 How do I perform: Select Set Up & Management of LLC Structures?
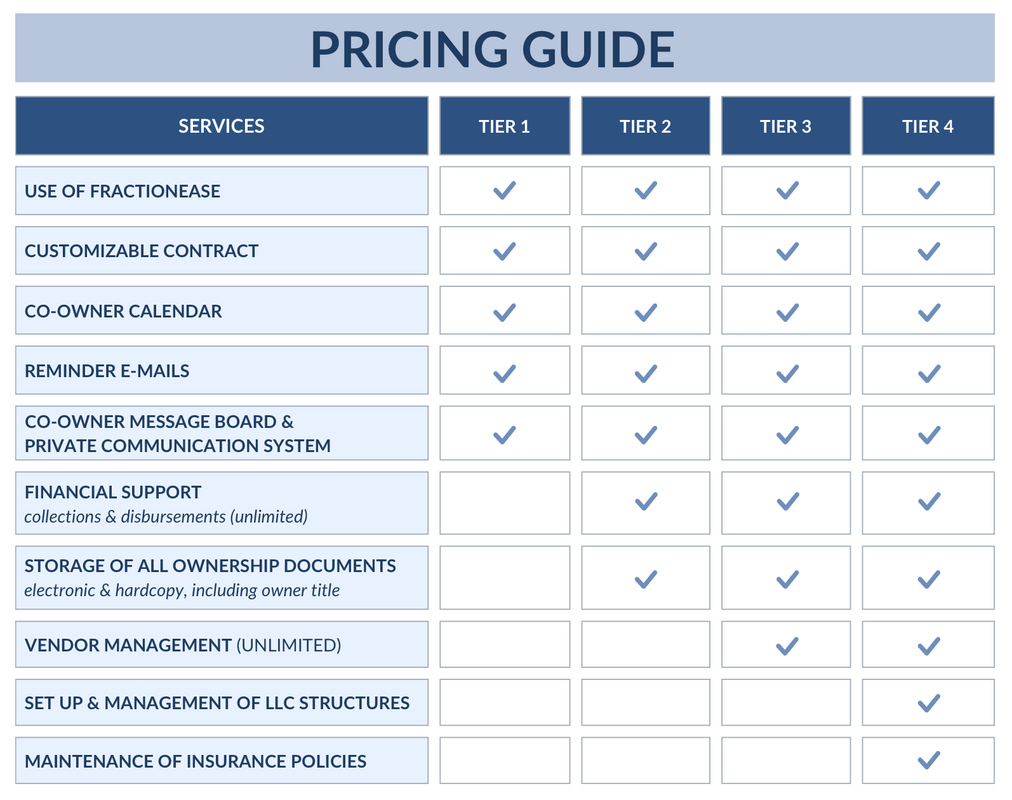217,703
